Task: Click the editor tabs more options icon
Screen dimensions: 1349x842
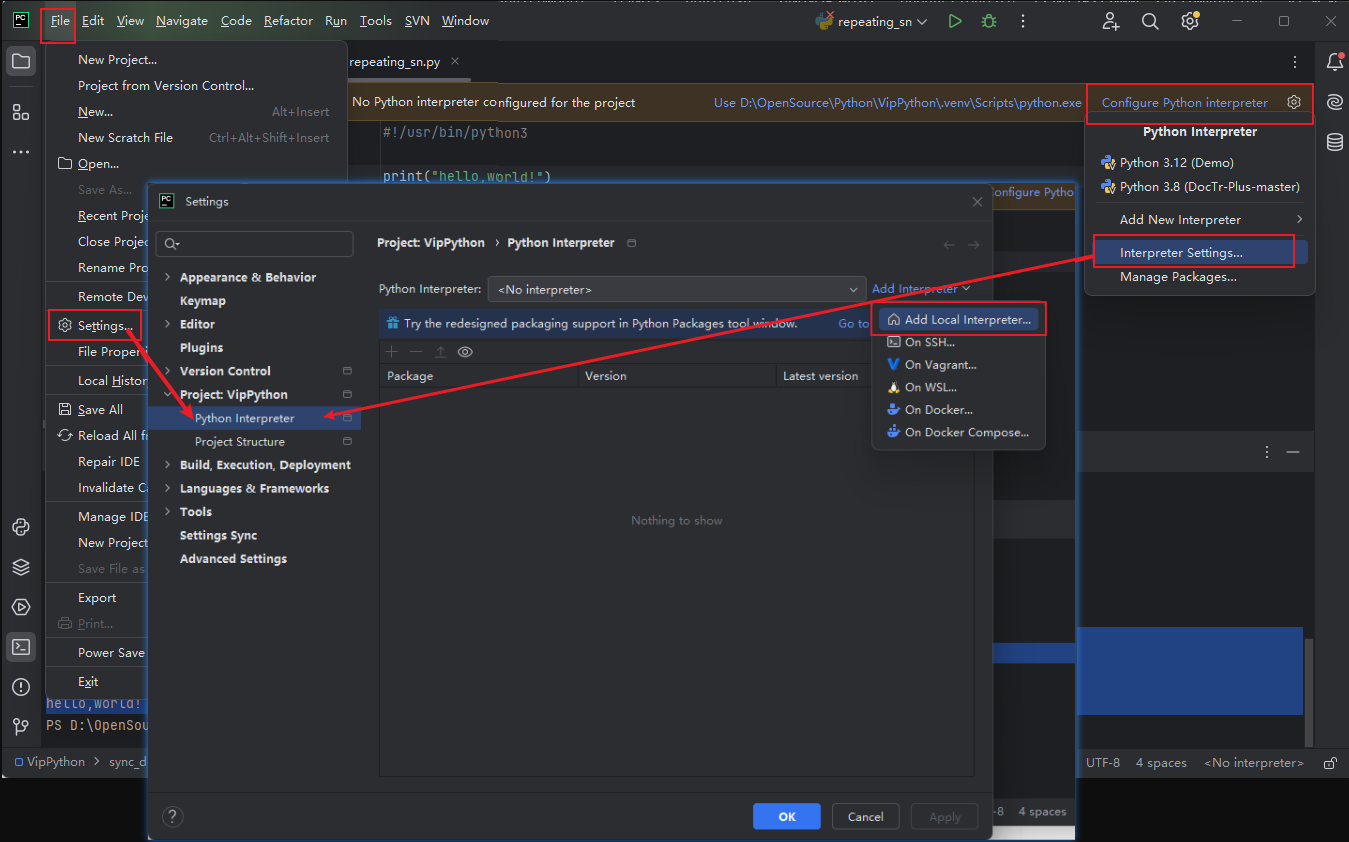Action: pos(1295,62)
